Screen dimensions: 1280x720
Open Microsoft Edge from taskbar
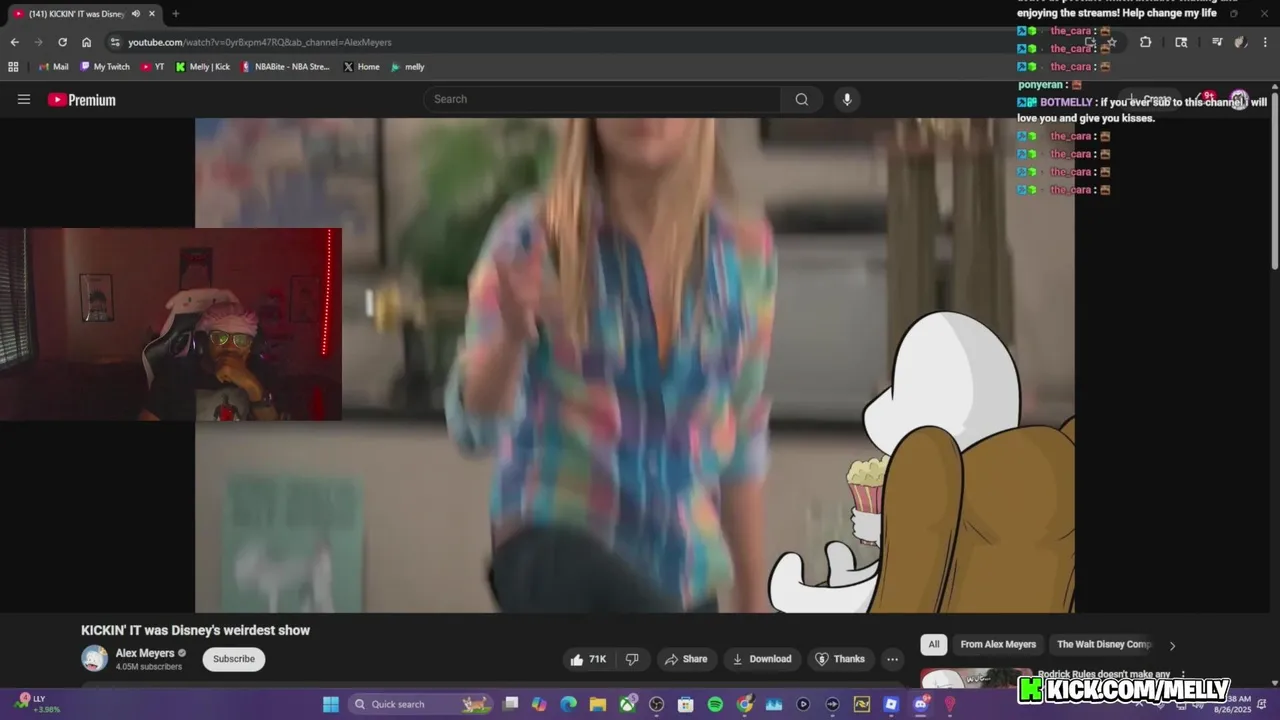pyautogui.click(x=569, y=704)
